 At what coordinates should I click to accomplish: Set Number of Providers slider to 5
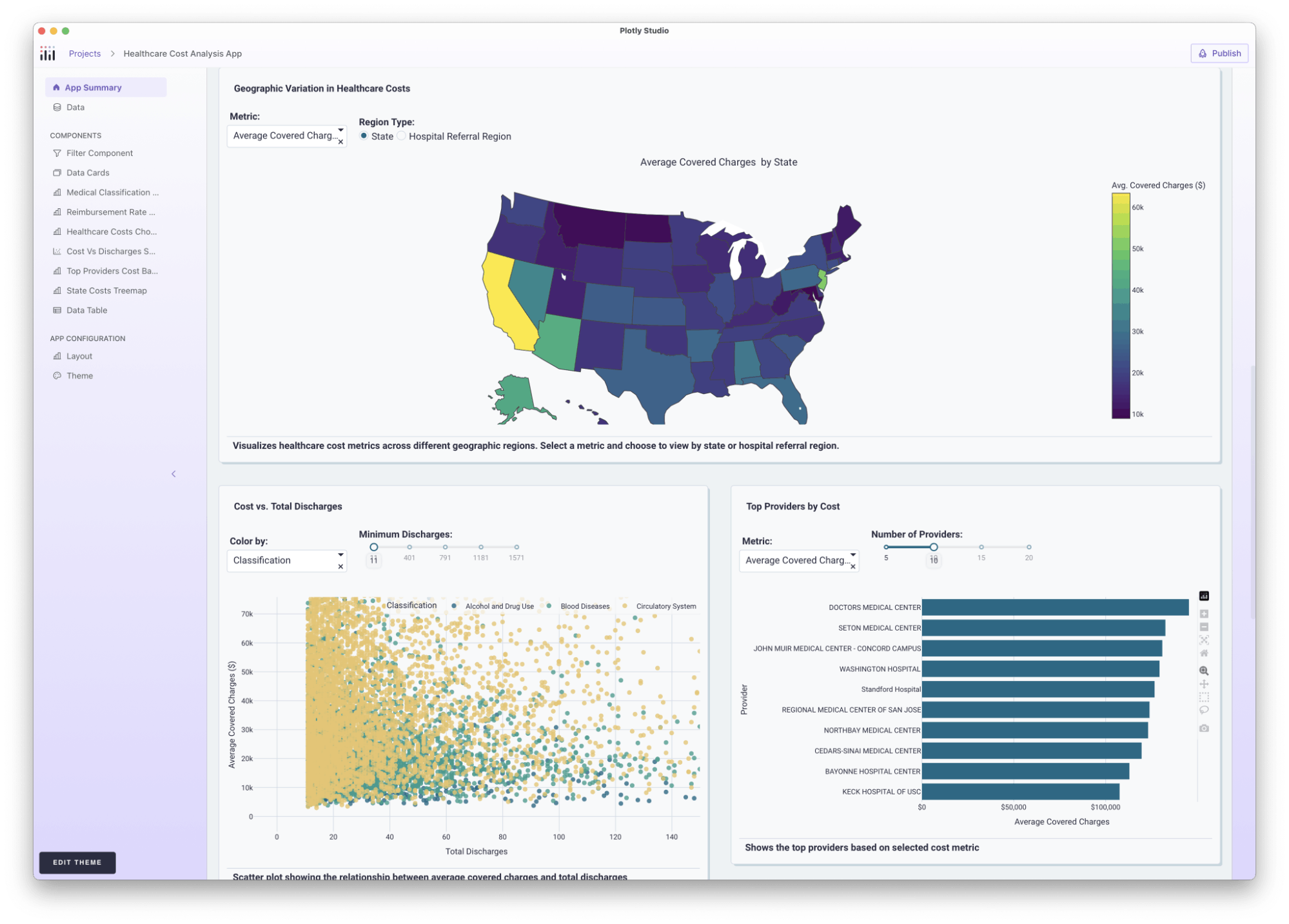point(886,547)
